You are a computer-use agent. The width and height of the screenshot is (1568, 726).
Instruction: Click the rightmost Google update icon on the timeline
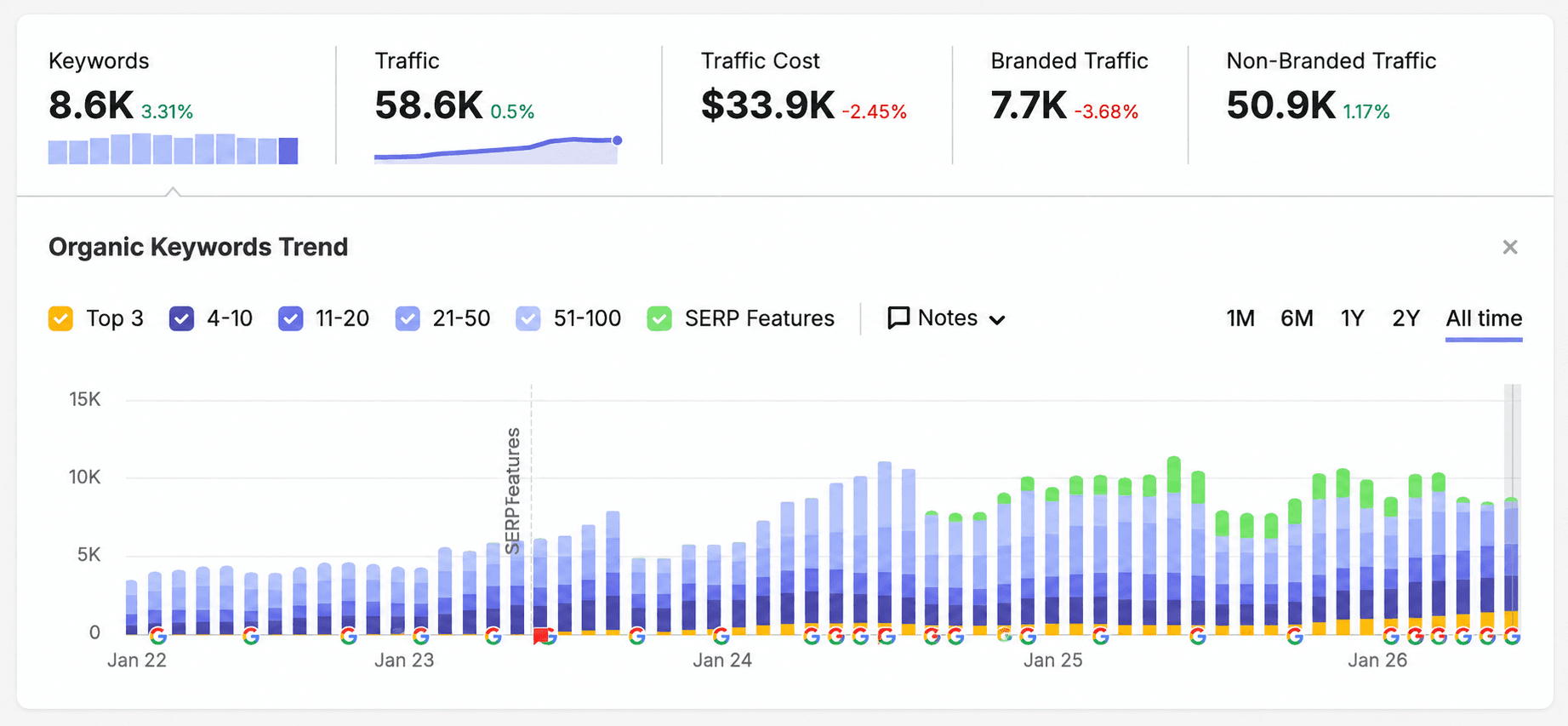point(1512,636)
